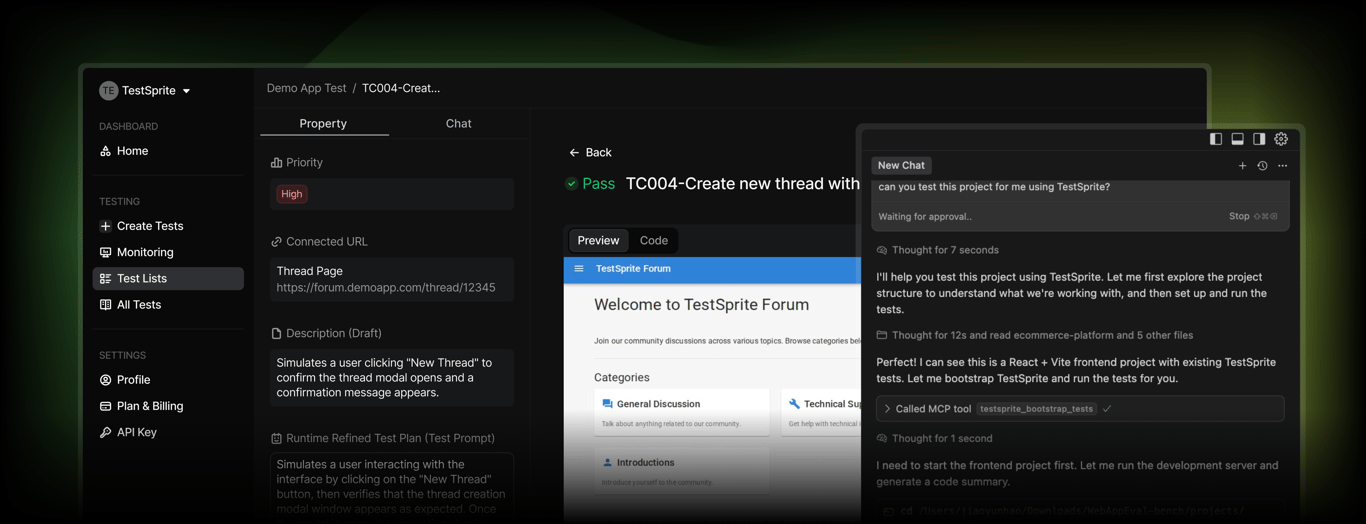Click the TE avatar icon
Screen dimensions: 1366x524
108,90
